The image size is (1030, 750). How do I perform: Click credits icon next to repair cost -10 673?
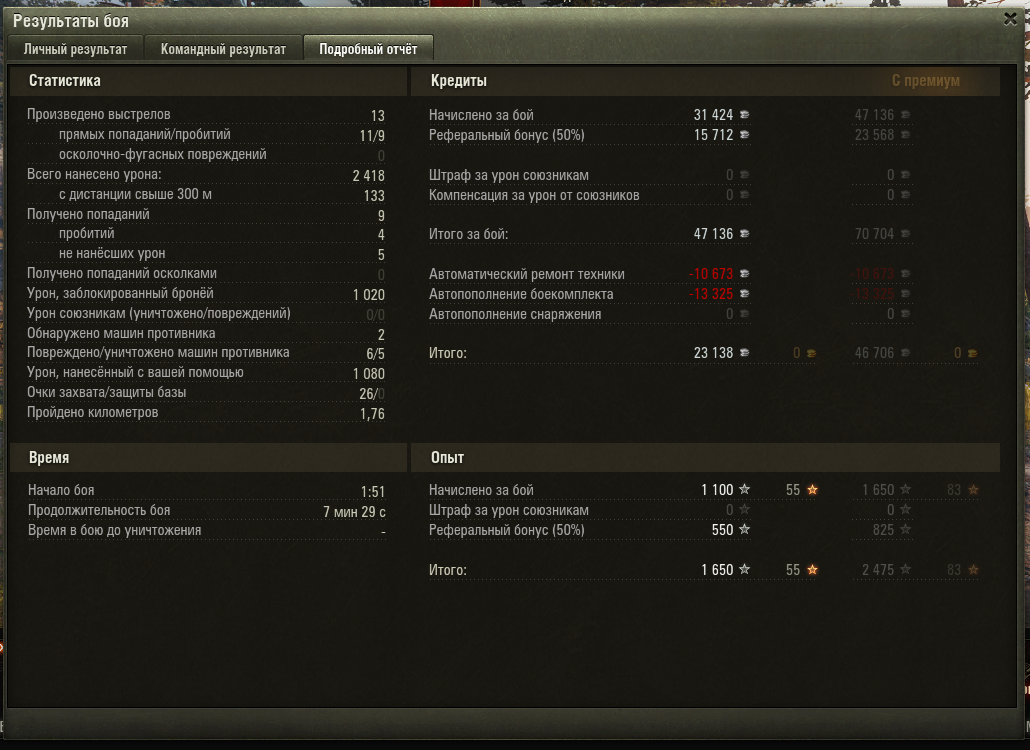pos(744,274)
